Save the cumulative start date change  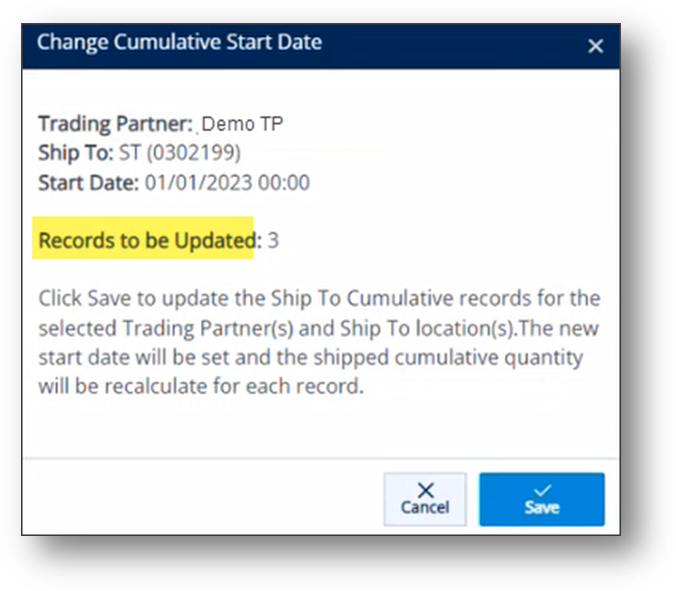coord(542,499)
